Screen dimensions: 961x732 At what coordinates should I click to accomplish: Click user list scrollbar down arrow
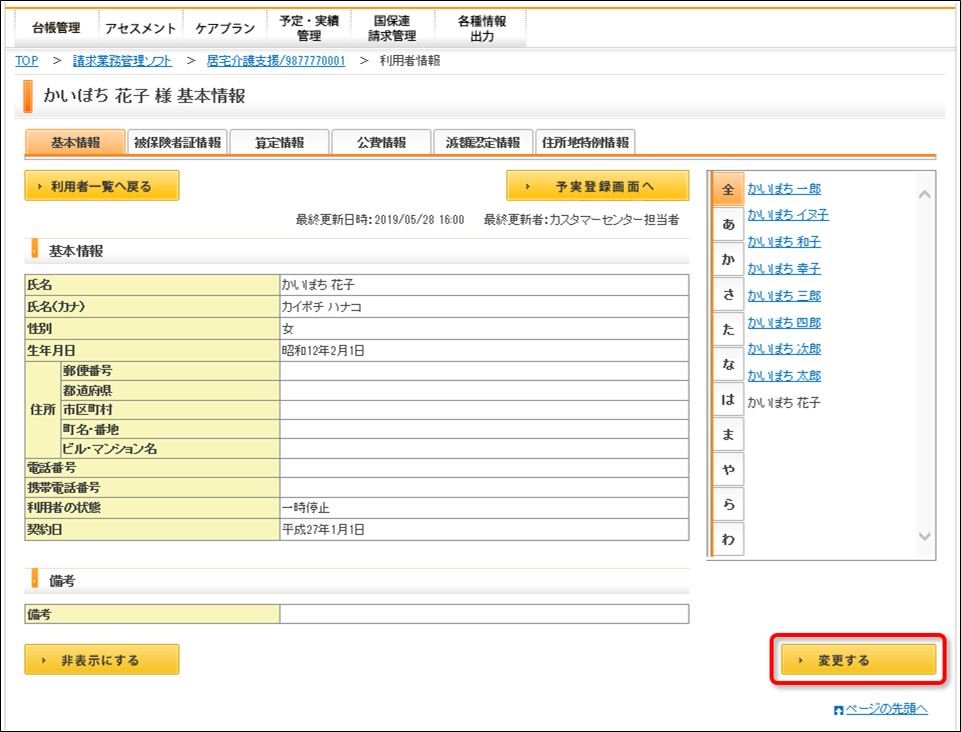[925, 536]
